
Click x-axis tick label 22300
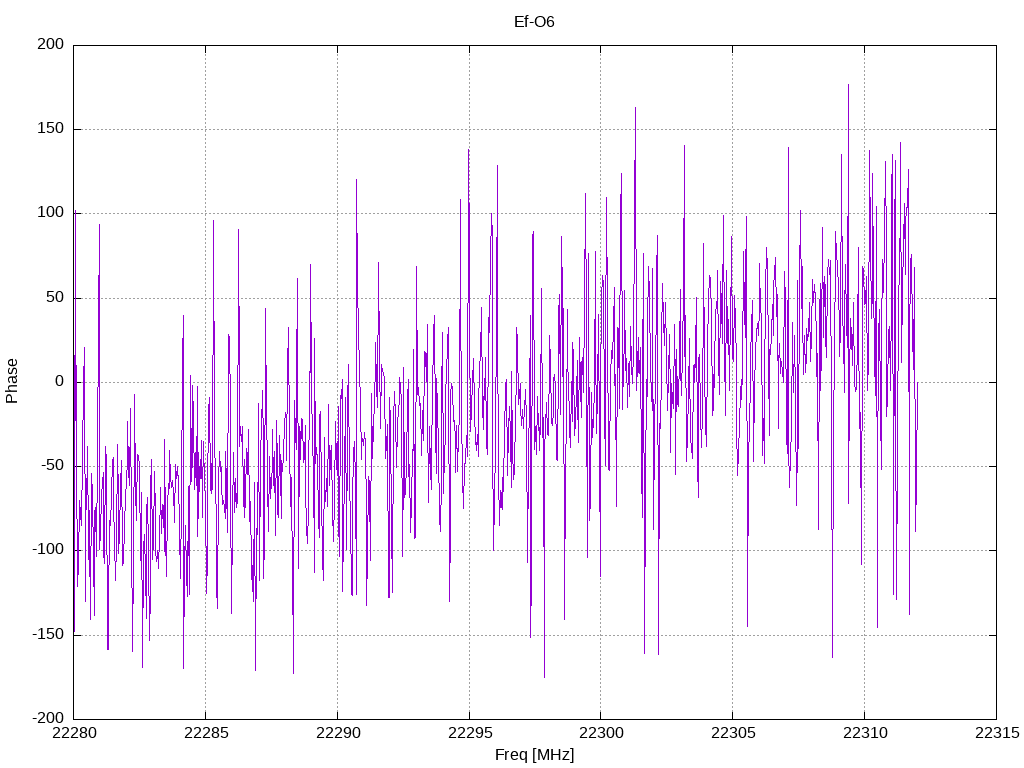(601, 733)
